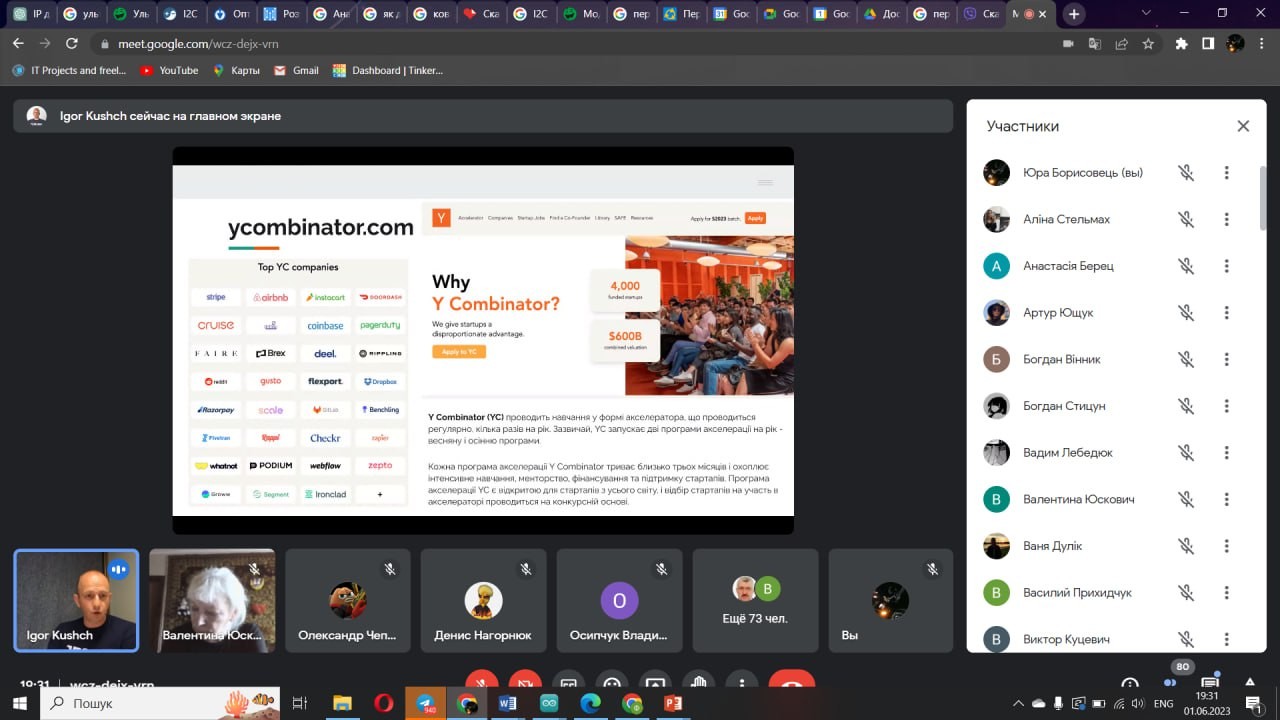Open more options for Василий Прихидчук

tap(1226, 593)
